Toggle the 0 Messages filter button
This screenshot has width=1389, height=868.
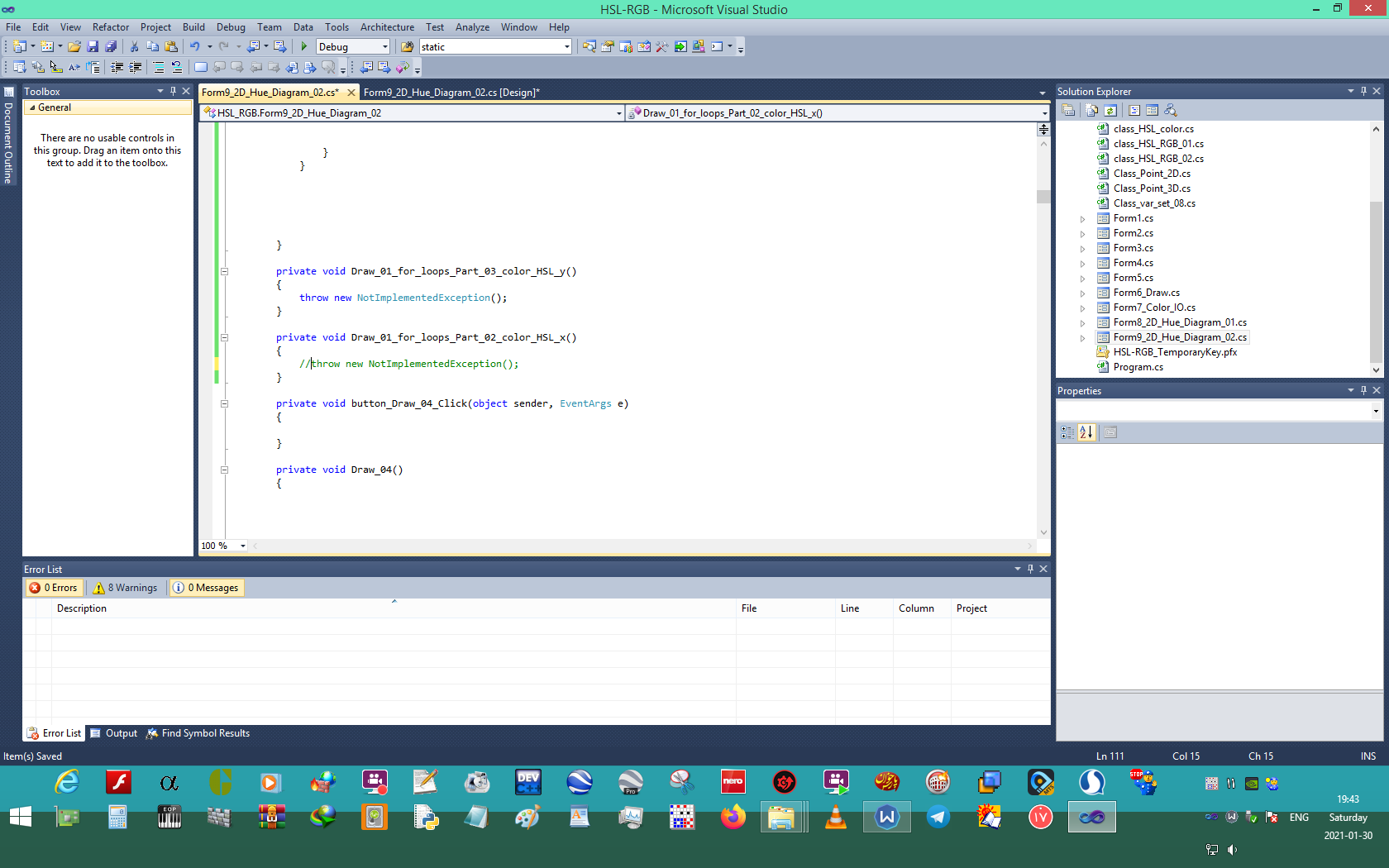click(206, 588)
